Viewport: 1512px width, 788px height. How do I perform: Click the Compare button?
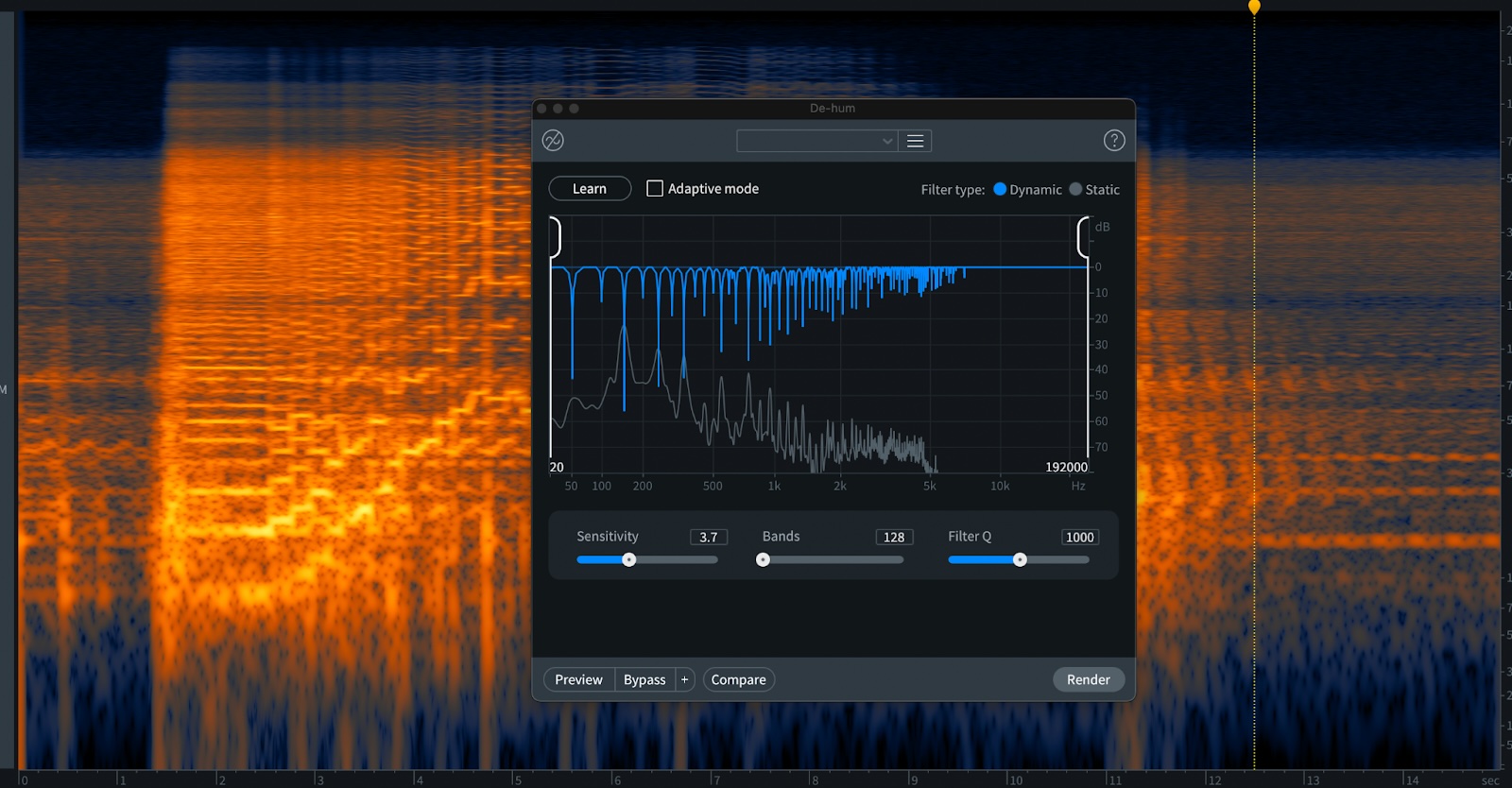point(739,679)
